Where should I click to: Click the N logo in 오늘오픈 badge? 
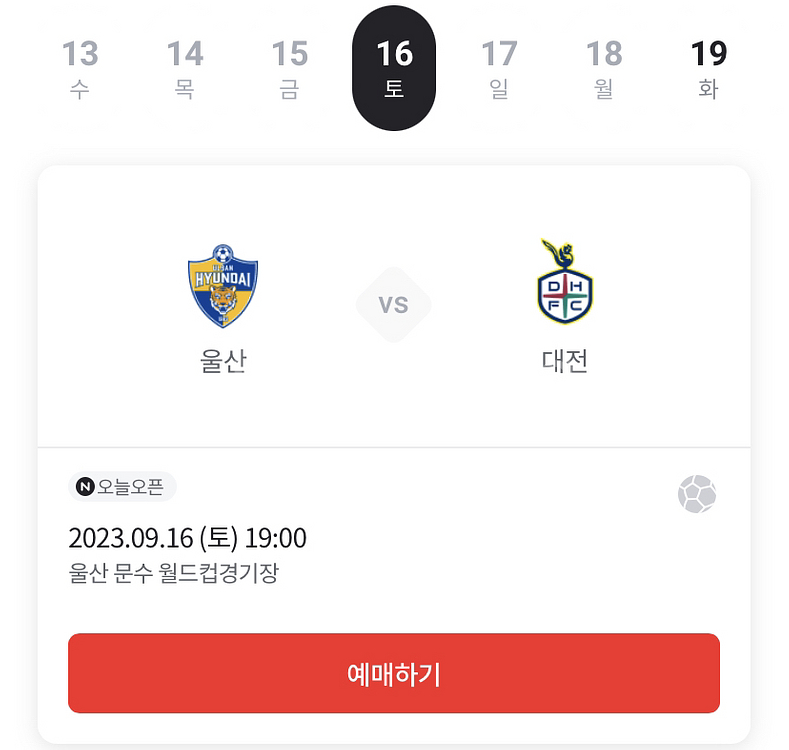tap(85, 487)
